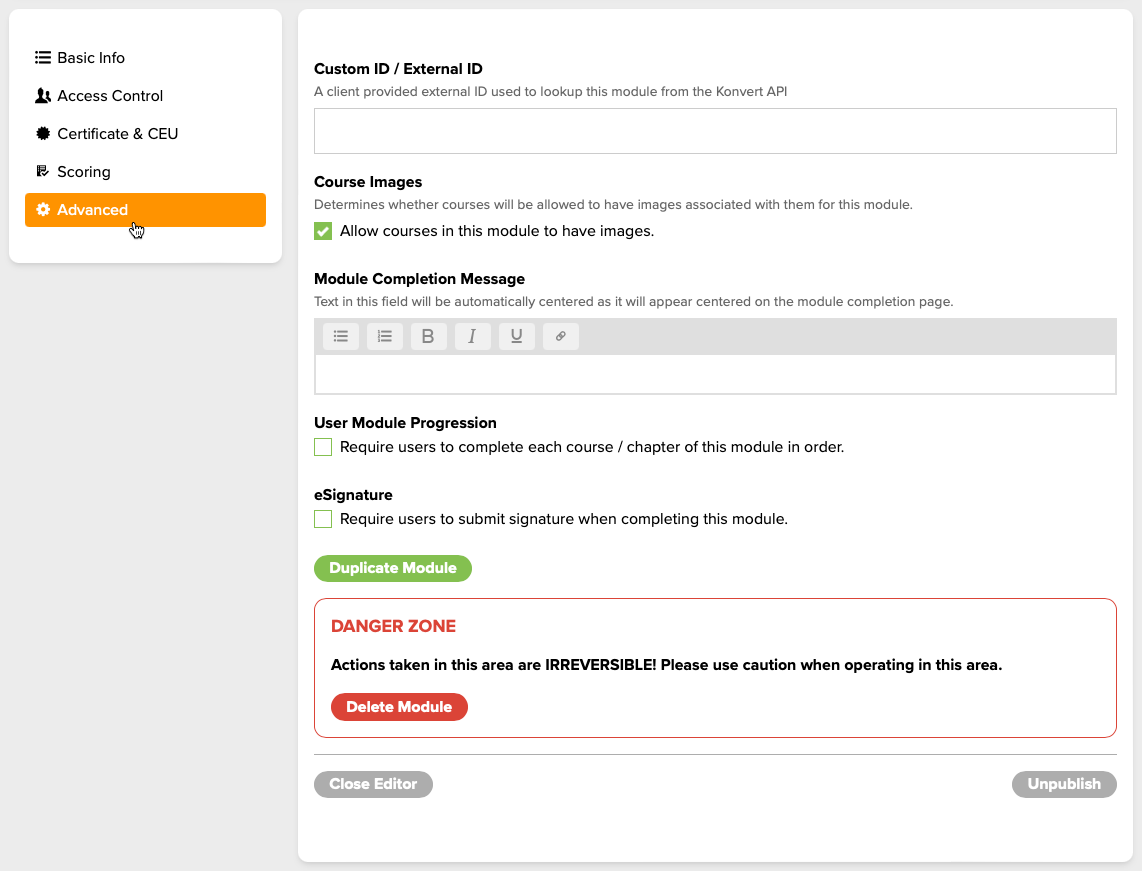The height and width of the screenshot is (871, 1142).
Task: Click the certificate badge icon in the sidebar
Action: (x=42, y=133)
